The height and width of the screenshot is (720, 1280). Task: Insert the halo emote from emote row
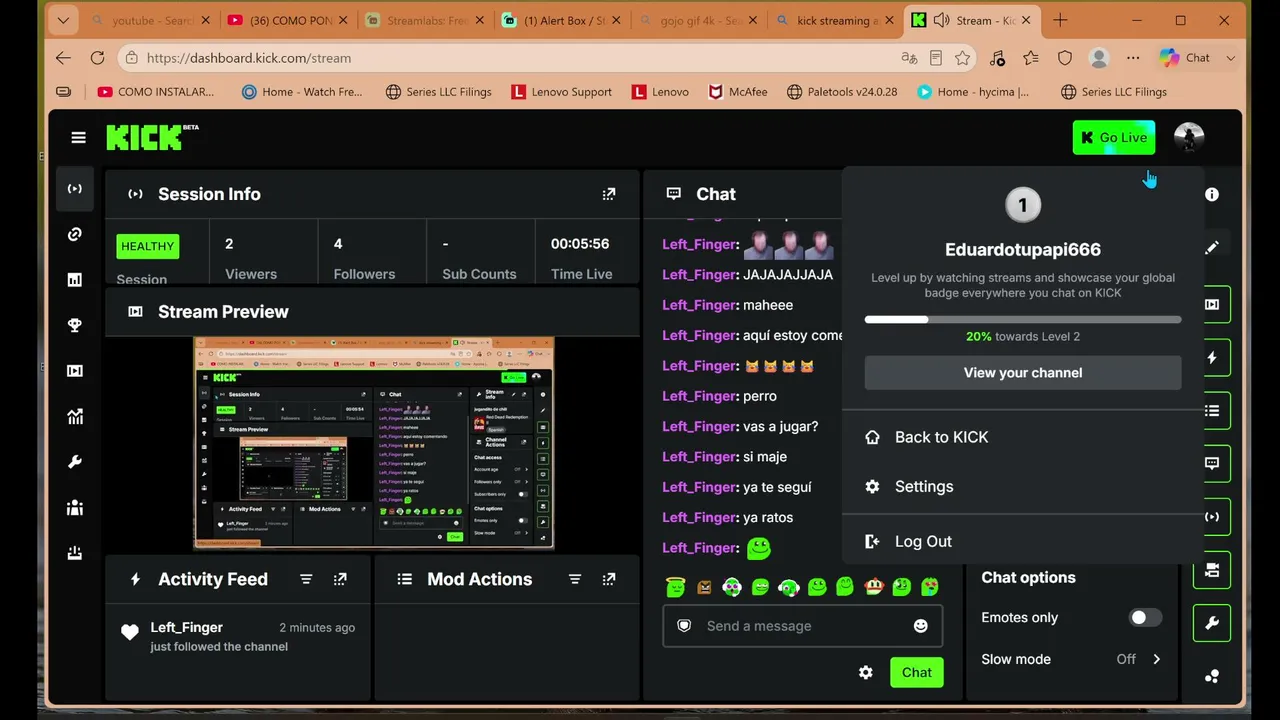click(x=675, y=587)
